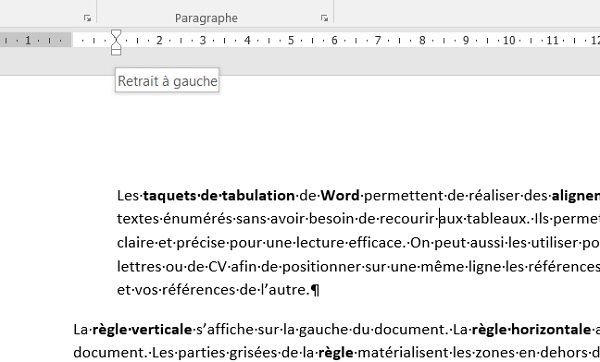
Task: Click the word 'grisées' in last line
Action: [x=253, y=352]
